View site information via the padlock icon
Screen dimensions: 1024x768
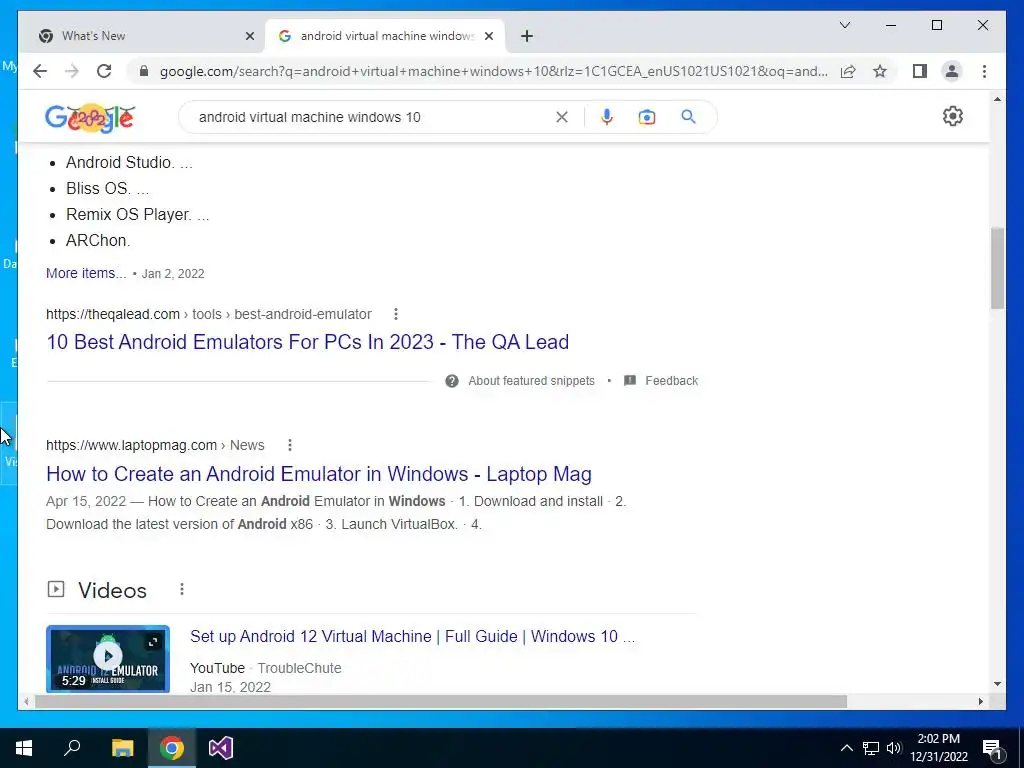[x=144, y=71]
